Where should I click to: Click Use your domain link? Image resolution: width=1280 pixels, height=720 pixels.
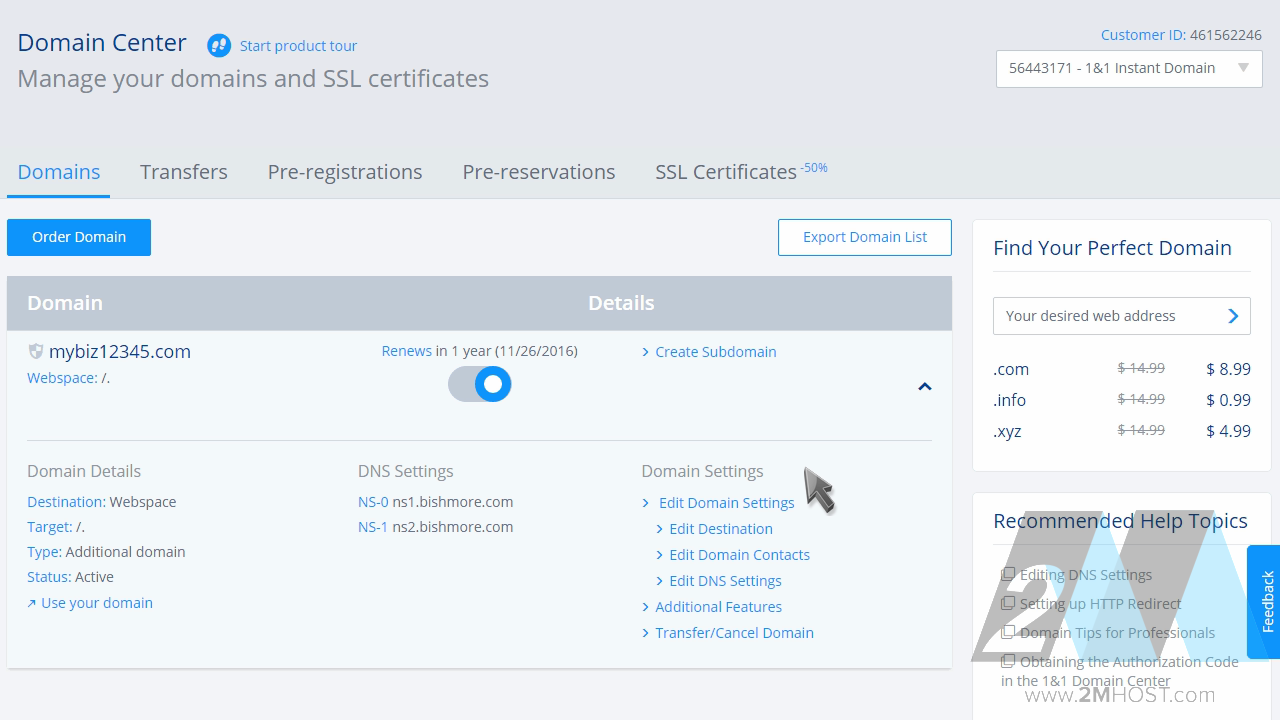[x=97, y=603]
